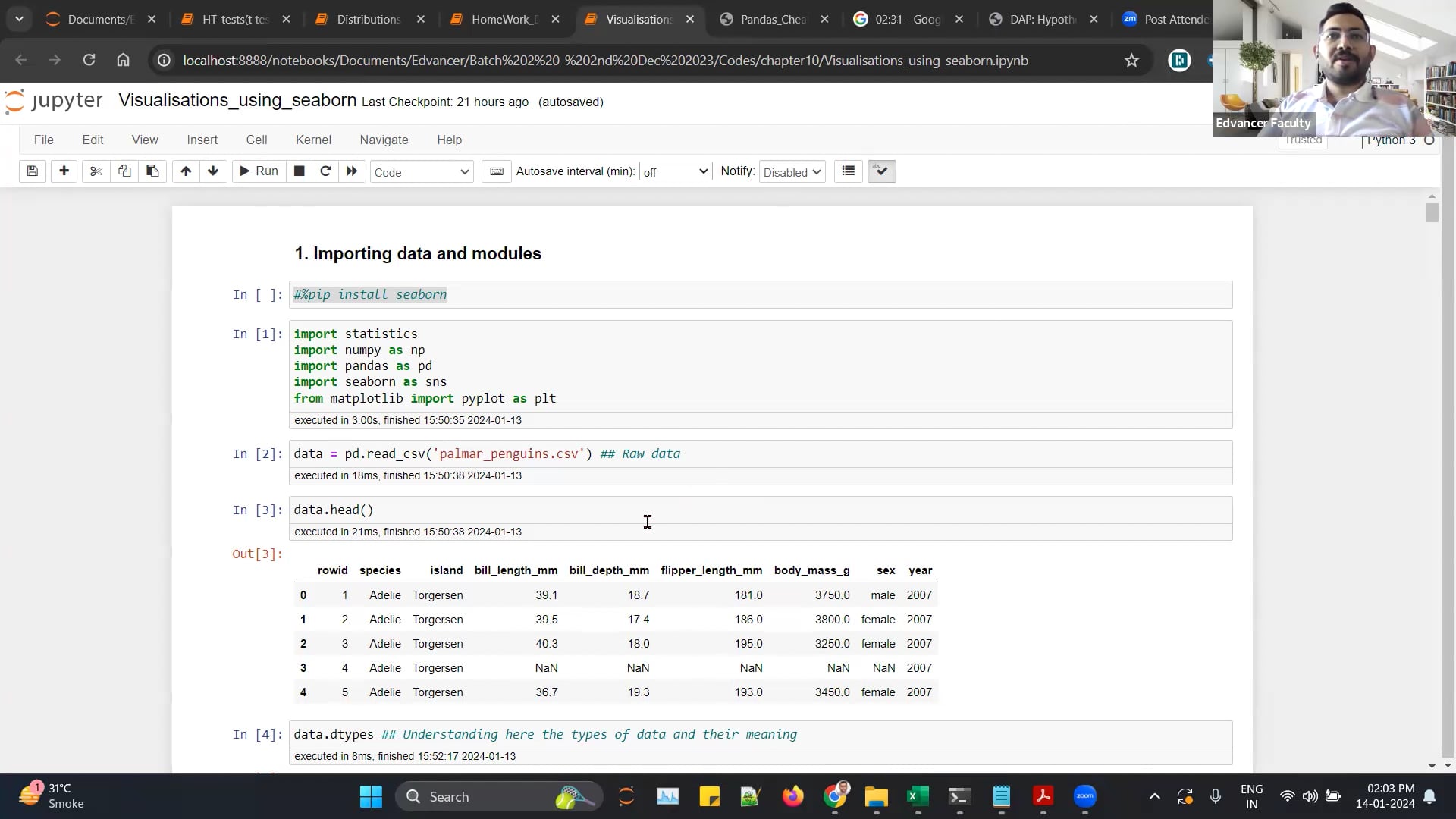The height and width of the screenshot is (819, 1456).
Task: Reload the page
Action: (x=89, y=60)
